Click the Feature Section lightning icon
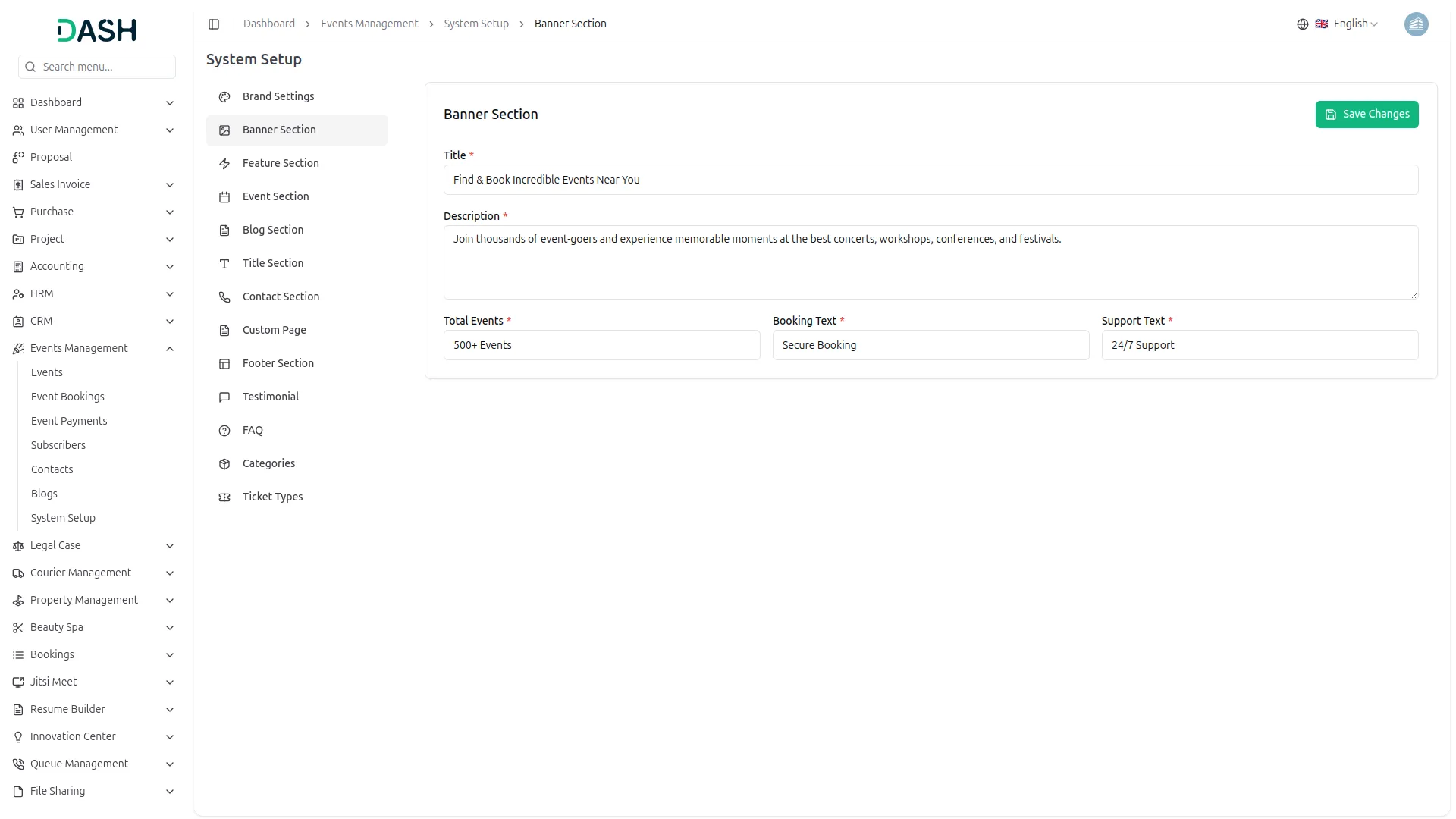 pos(224,164)
